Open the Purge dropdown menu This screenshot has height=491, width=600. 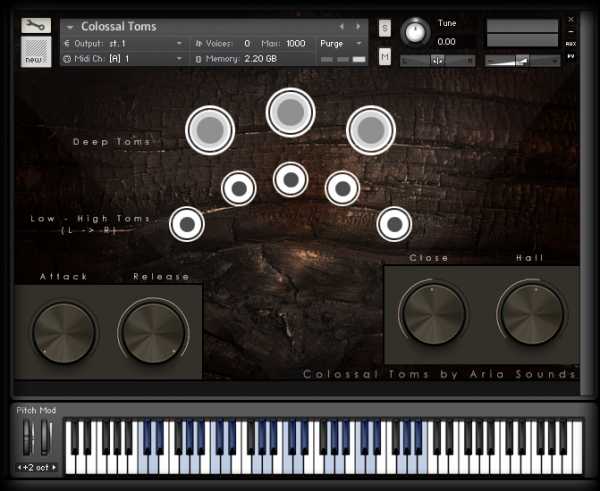341,44
